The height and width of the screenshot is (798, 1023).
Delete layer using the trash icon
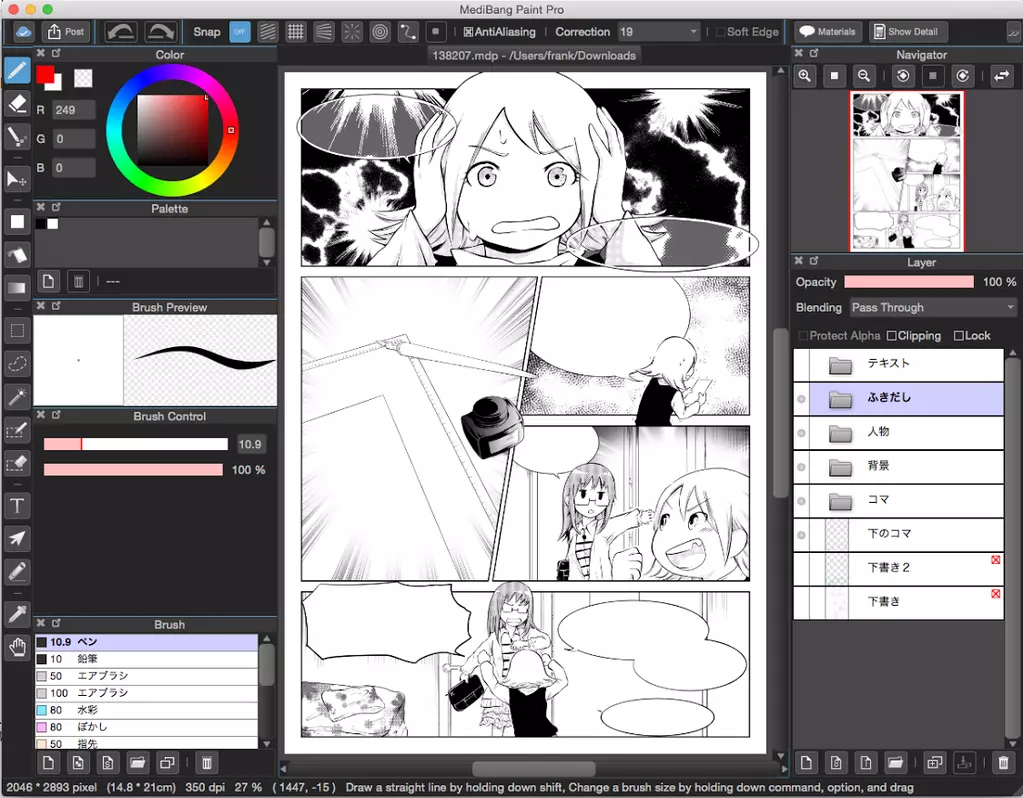[1003, 762]
